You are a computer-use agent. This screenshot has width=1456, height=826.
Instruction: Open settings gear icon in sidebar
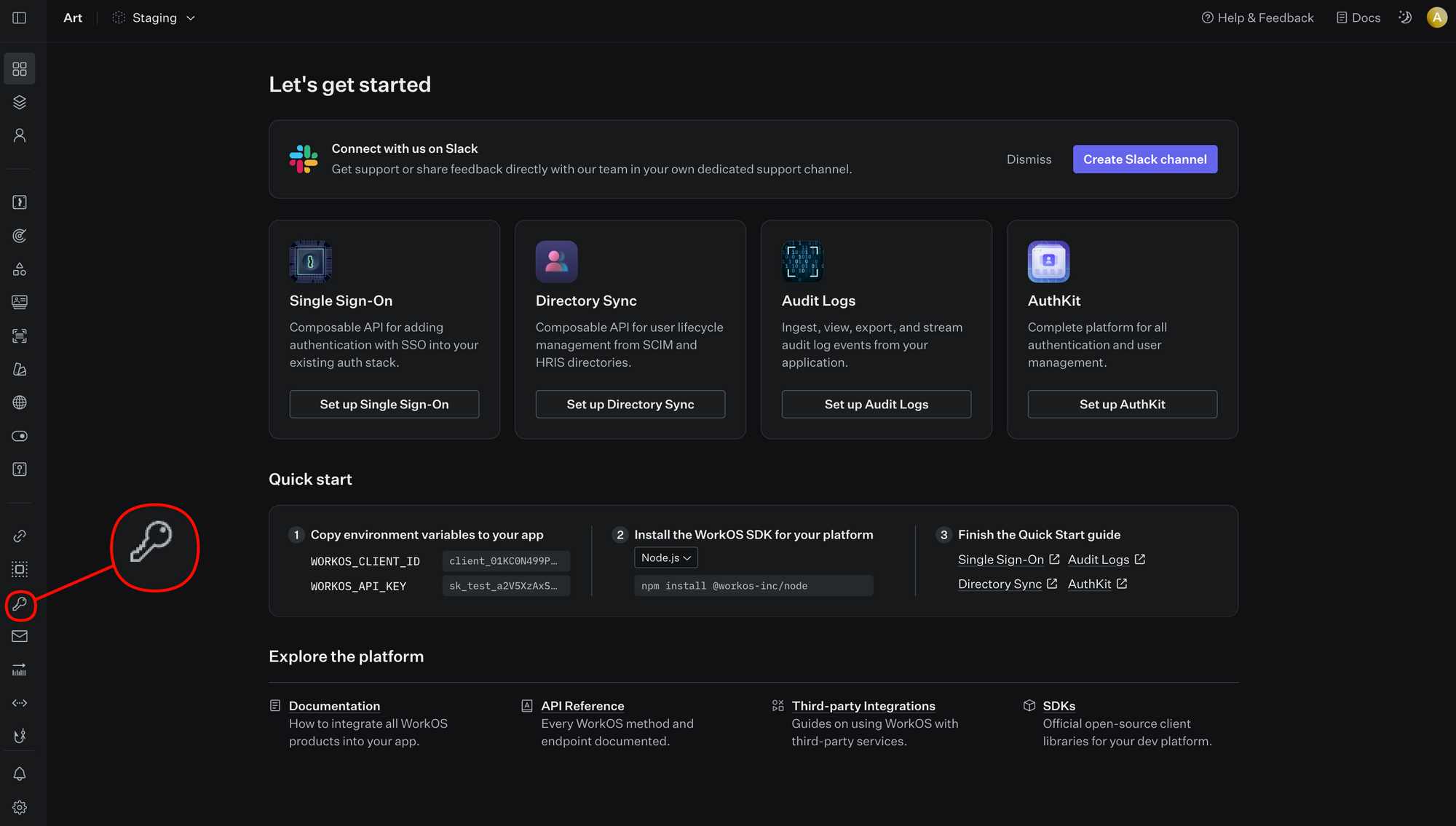click(20, 807)
